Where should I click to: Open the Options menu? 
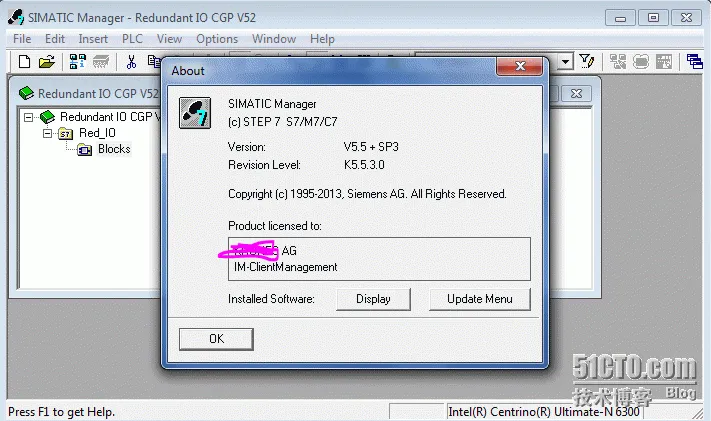click(217, 39)
